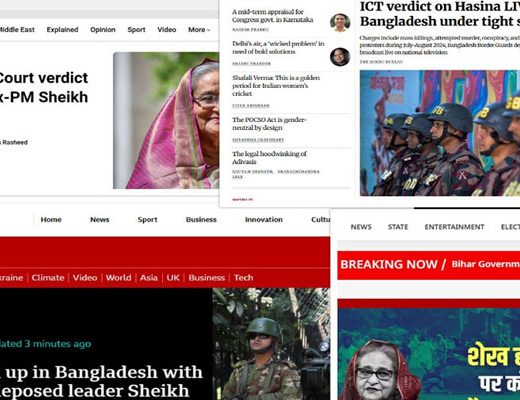Open the ENTERTAINMENT nav item

click(454, 227)
